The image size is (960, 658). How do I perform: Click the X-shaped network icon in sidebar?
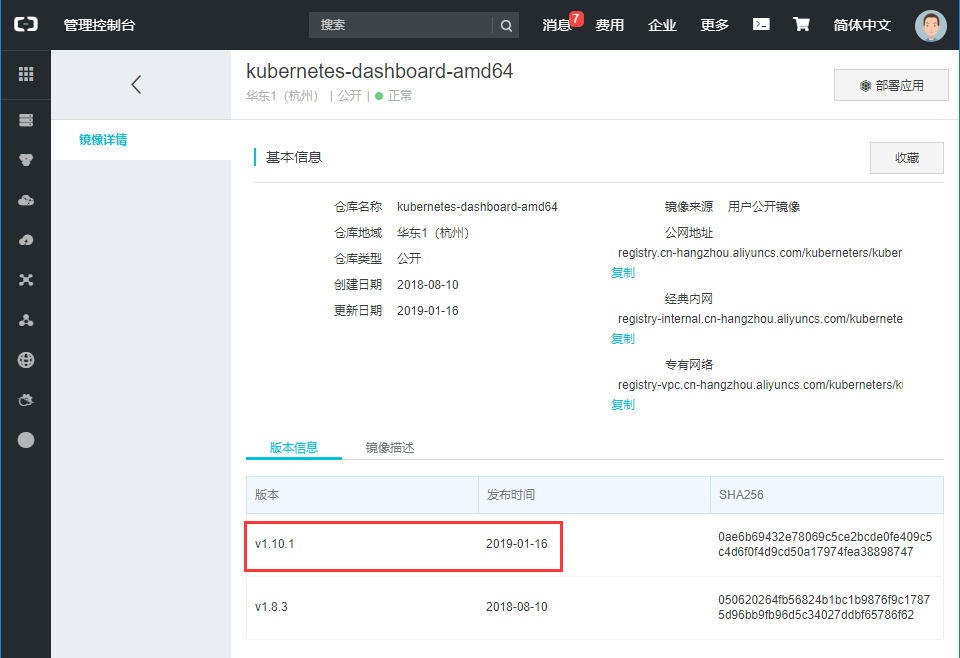pyautogui.click(x=26, y=280)
